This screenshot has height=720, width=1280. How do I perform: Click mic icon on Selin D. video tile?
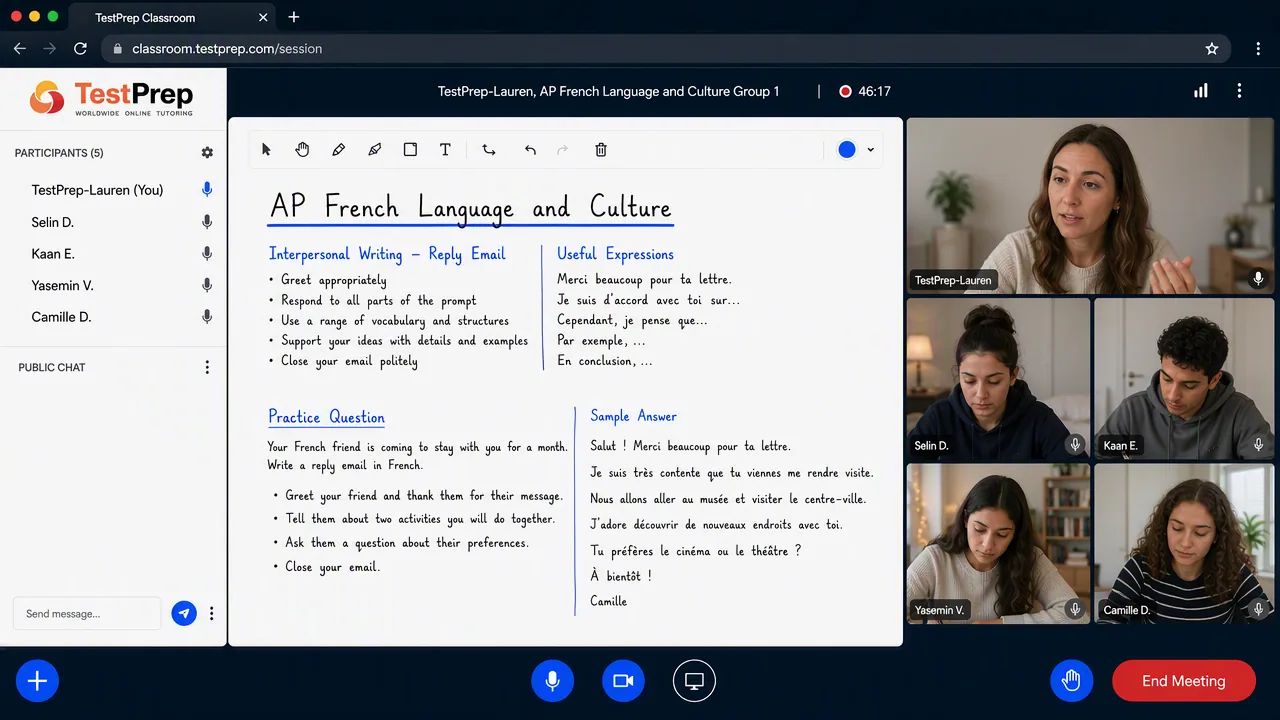1075,445
